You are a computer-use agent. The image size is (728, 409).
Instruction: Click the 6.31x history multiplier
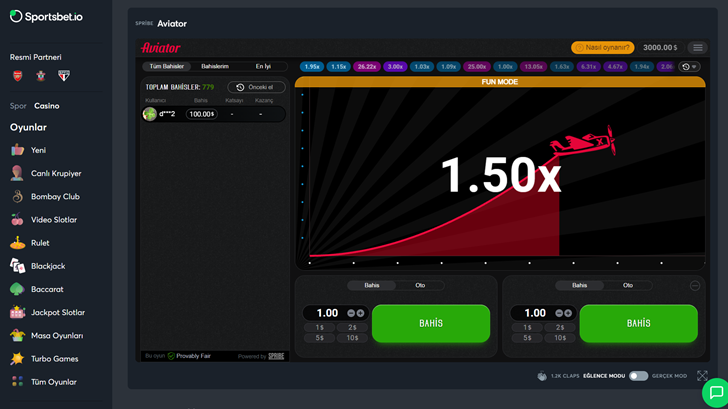tap(589, 67)
